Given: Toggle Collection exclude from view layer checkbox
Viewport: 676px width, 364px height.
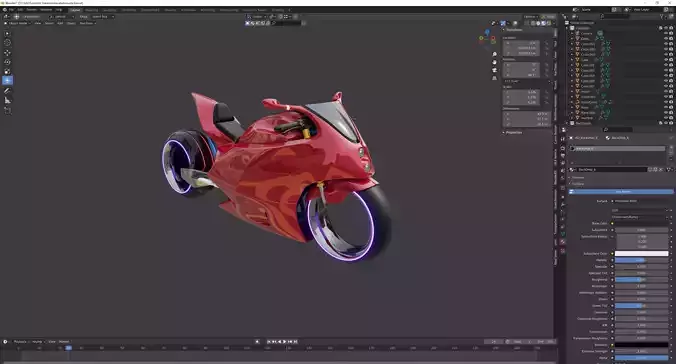Looking at the screenshot, I should 660,28.
